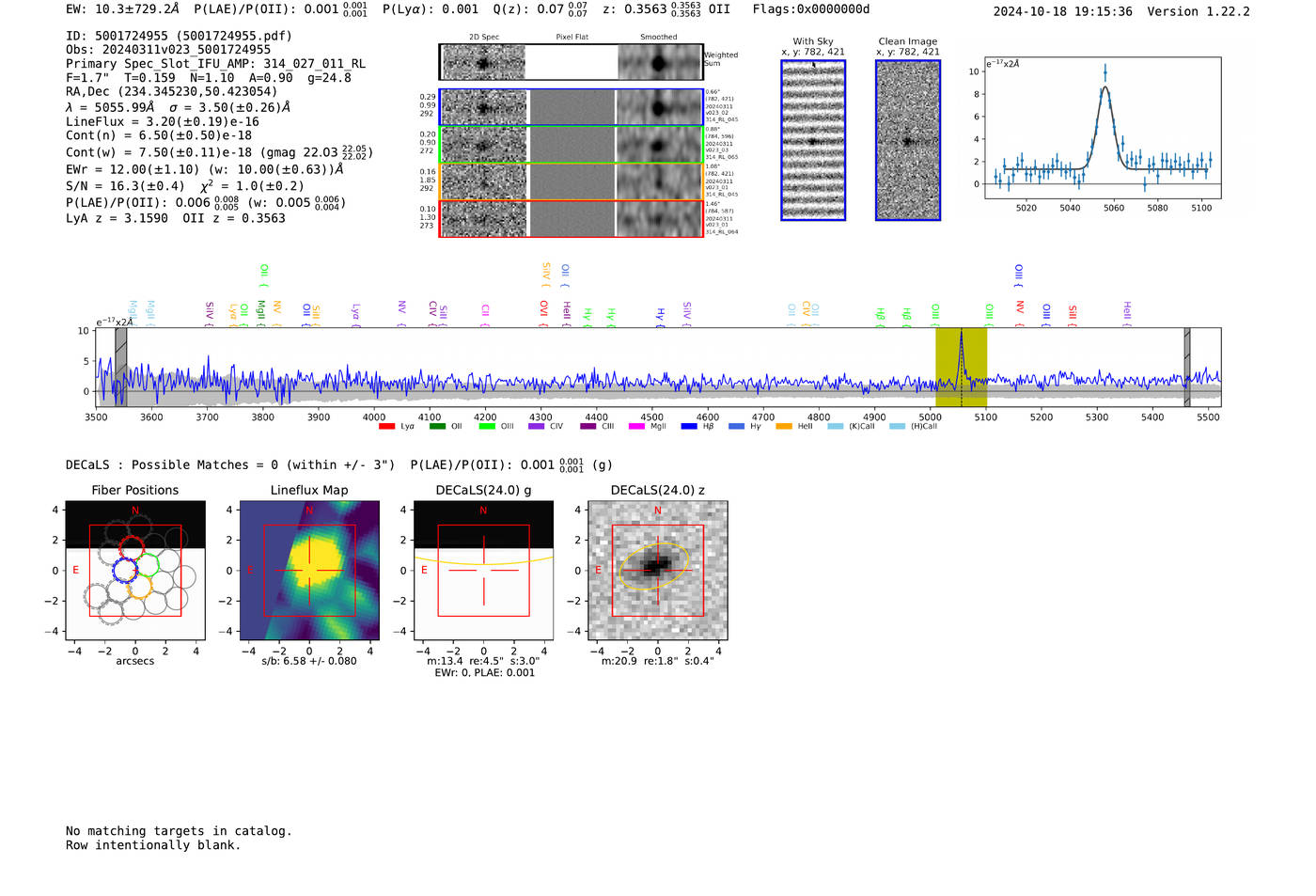Click the OIII bright green legend swatch
The height and width of the screenshot is (896, 1316).
pos(487,427)
